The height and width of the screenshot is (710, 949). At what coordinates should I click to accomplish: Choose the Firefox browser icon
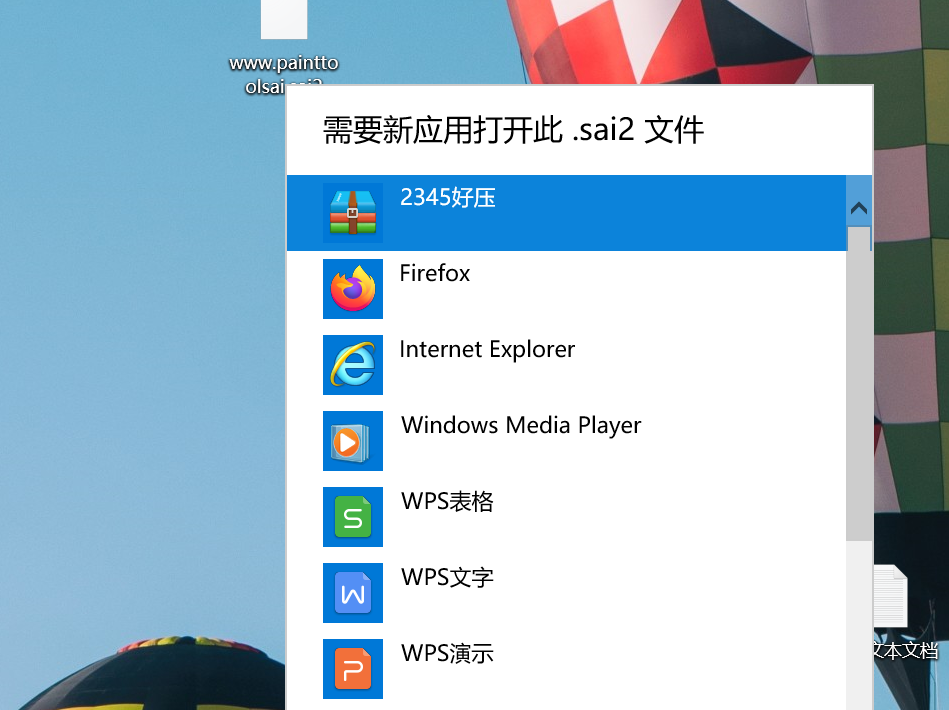point(353,289)
